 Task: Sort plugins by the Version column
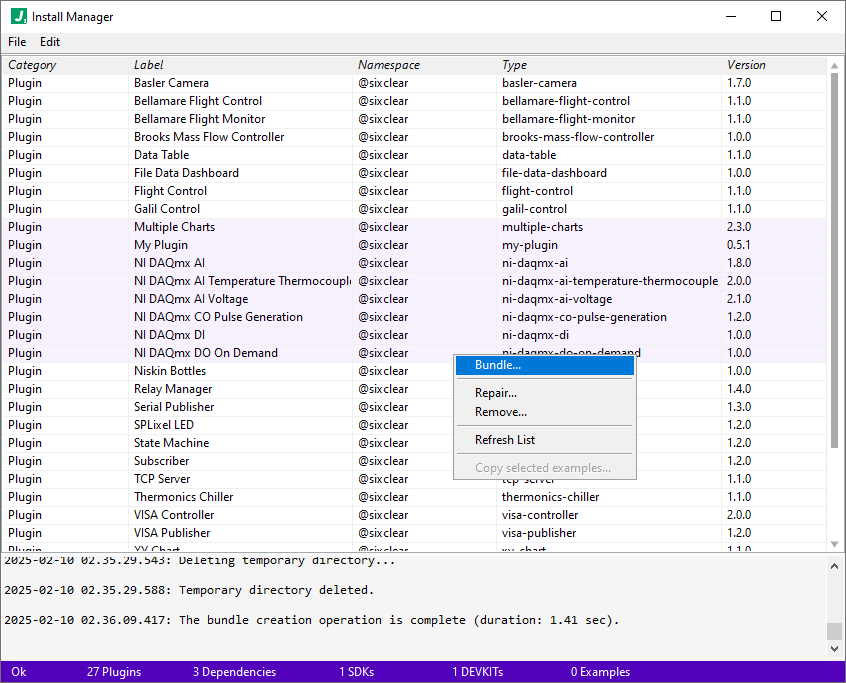pyautogui.click(x=745, y=64)
